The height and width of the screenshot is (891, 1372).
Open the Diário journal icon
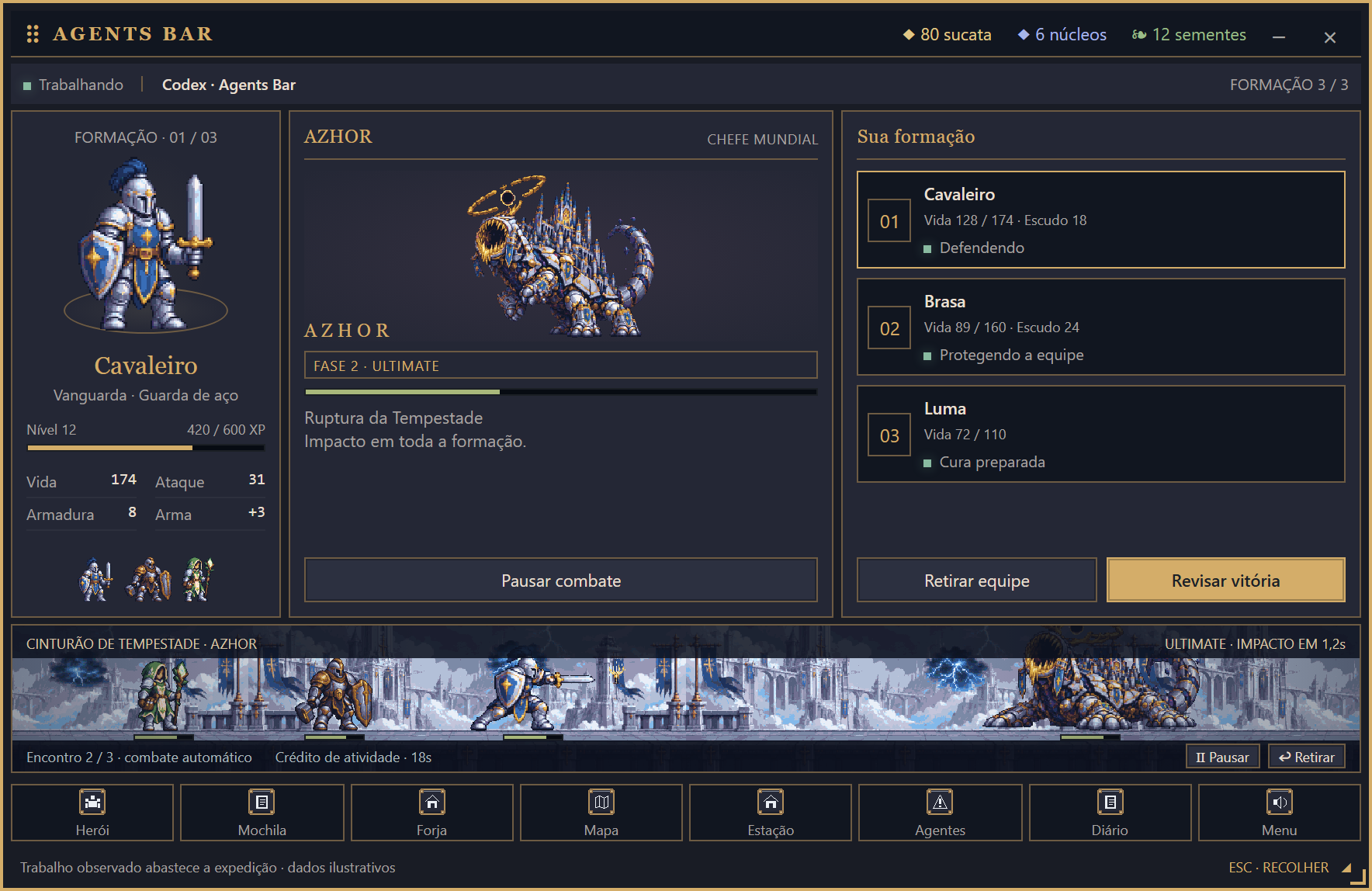[1110, 802]
